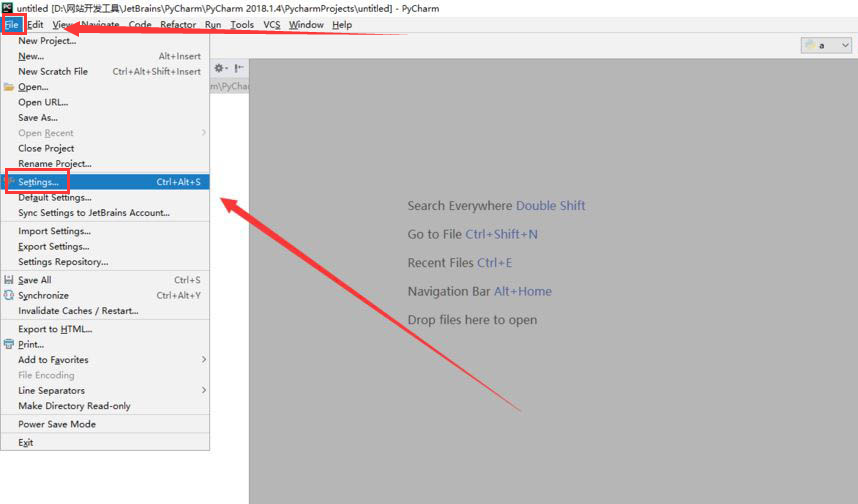This screenshot has height=504, width=858.
Task: Choose Save As... entry
Action: pos(105,118)
